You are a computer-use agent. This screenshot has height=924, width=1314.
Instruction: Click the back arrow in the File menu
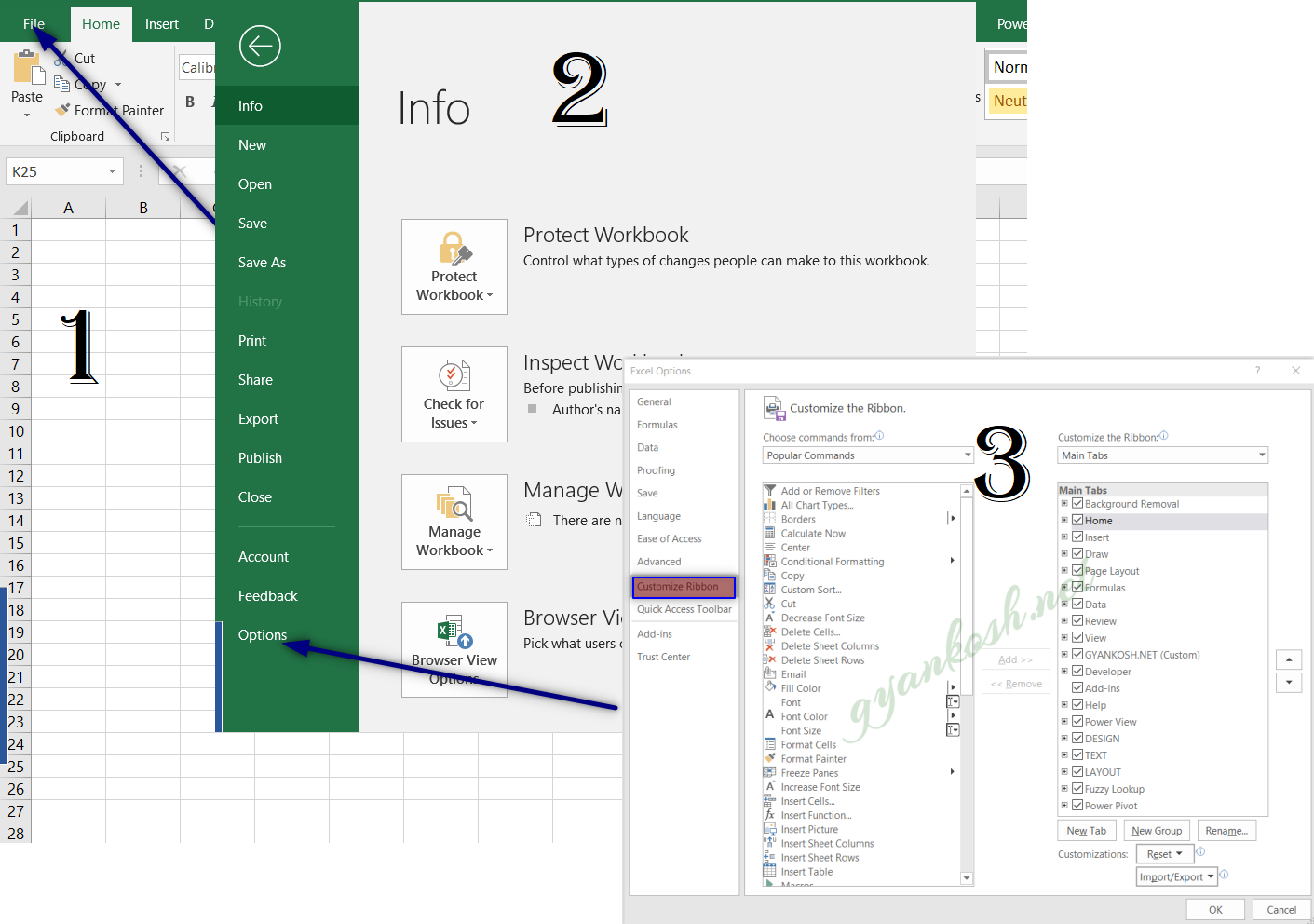click(260, 46)
